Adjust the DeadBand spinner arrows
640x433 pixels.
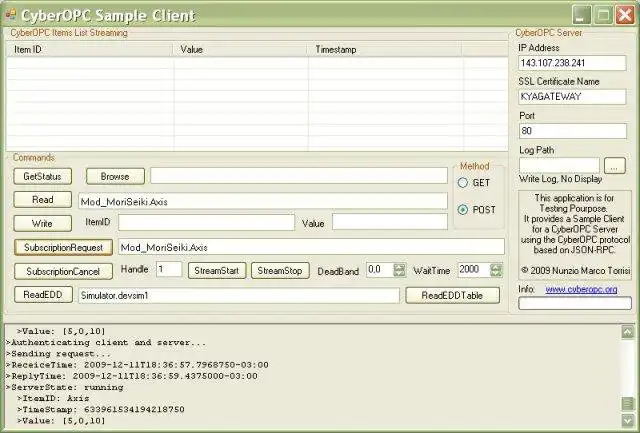point(399,270)
